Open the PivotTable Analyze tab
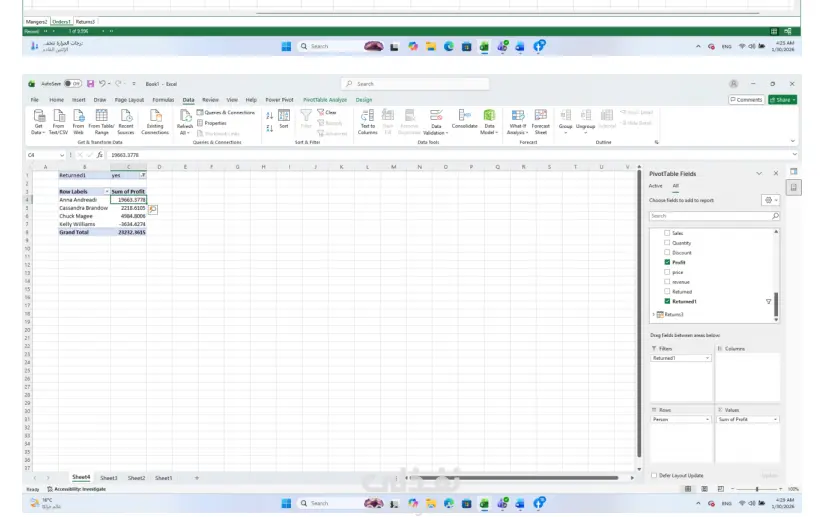The height and width of the screenshot is (517, 821). click(x=325, y=100)
